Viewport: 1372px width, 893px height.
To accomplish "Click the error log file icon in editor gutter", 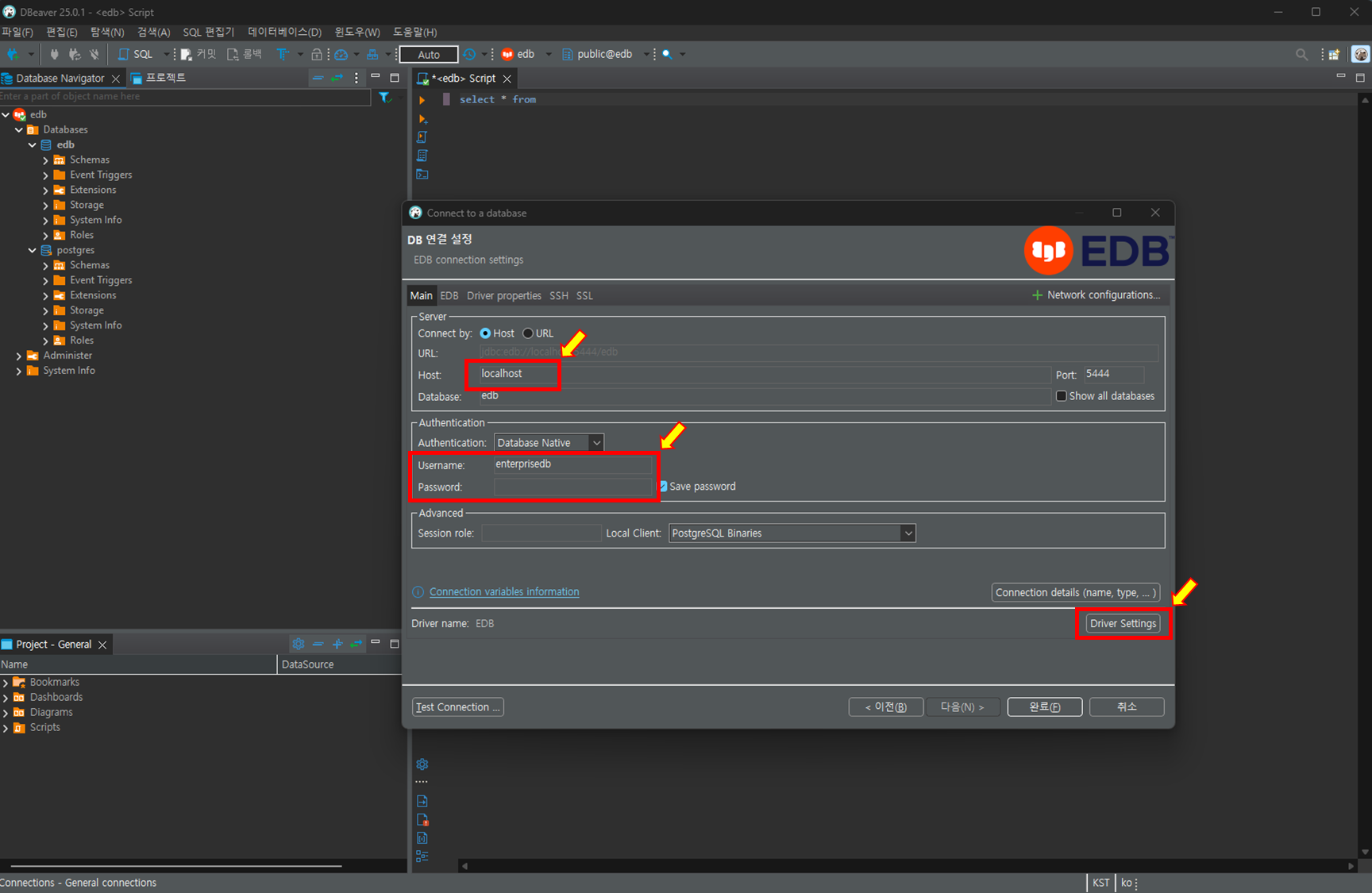I will point(422,820).
